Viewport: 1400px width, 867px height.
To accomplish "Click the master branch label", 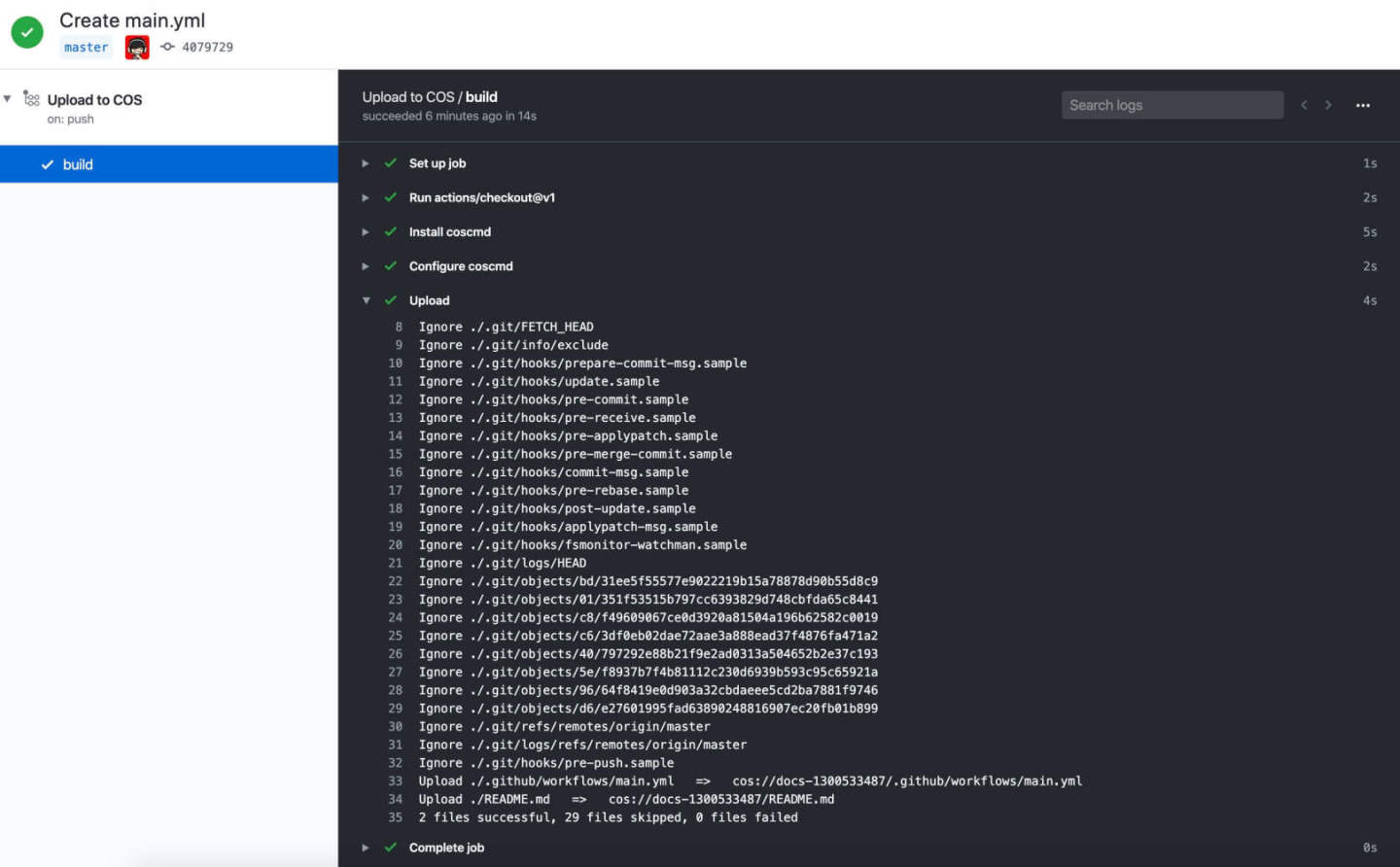I will 86,46.
